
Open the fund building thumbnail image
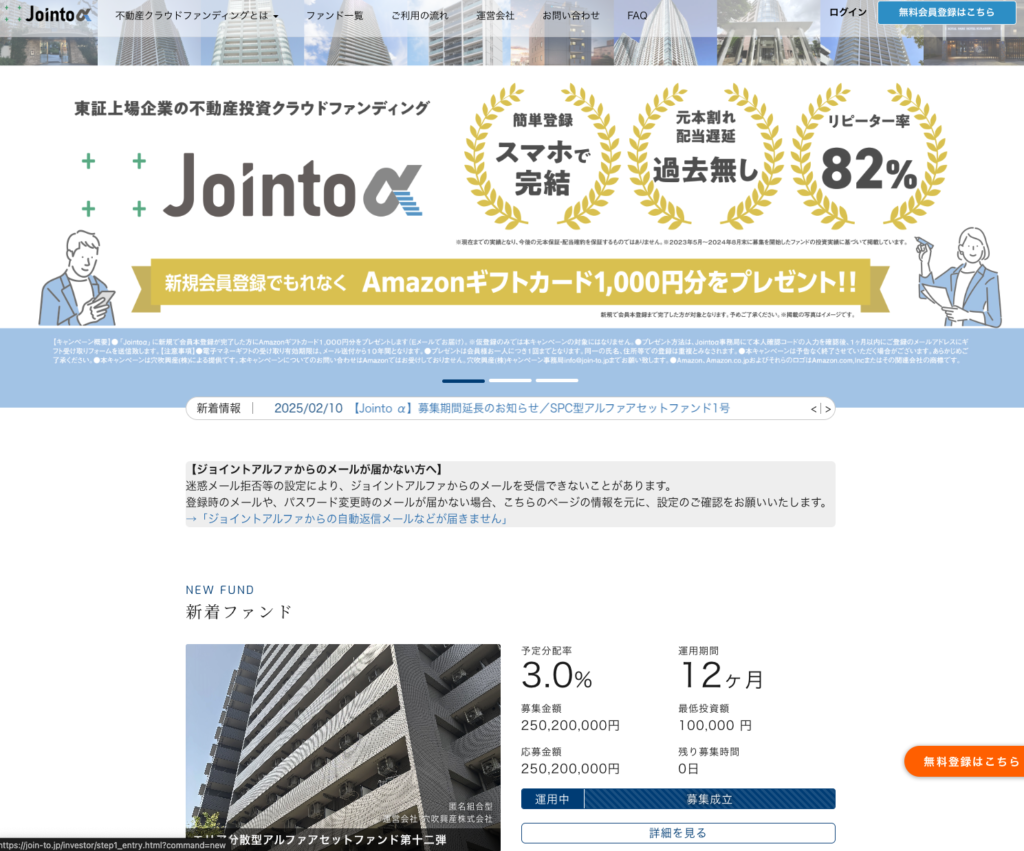pos(343,740)
